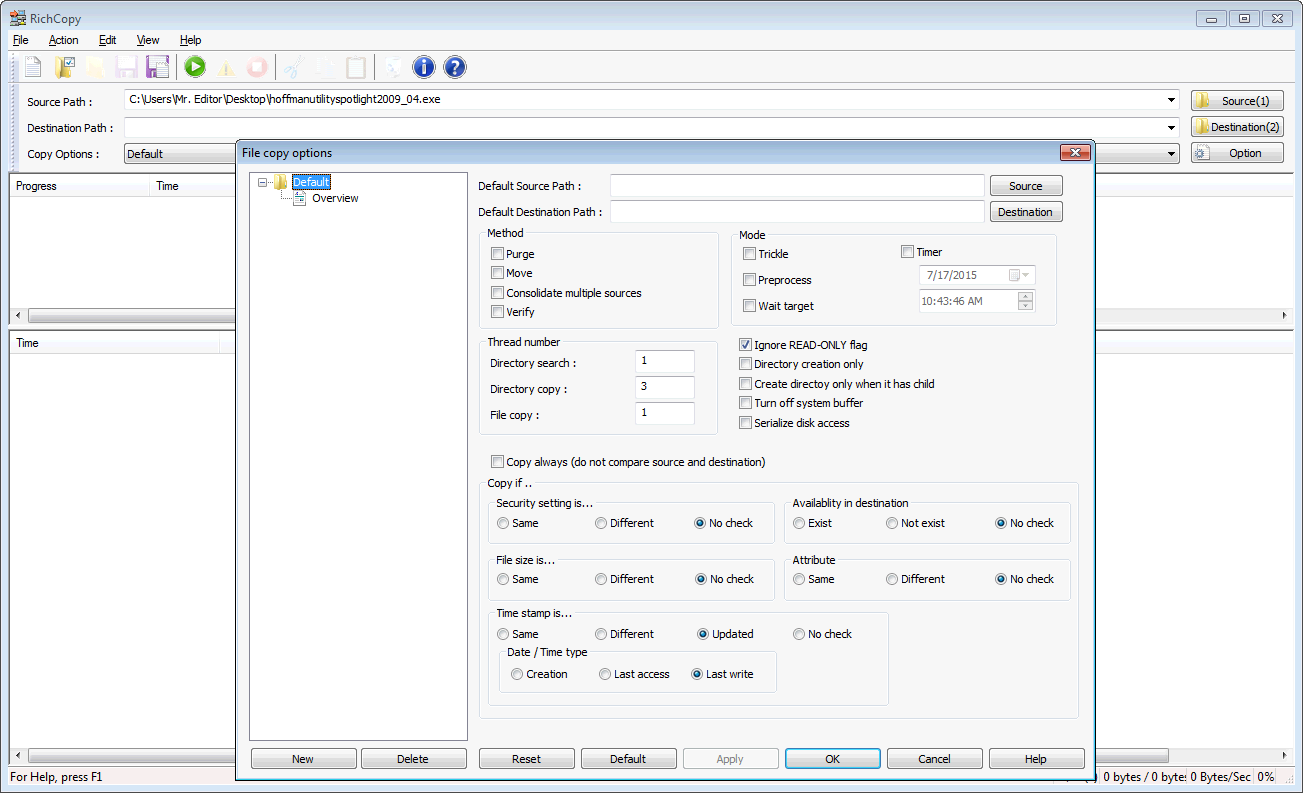Screen dimensions: 1303x793
Task: Click the Default button at dialog bottom
Action: point(628,759)
